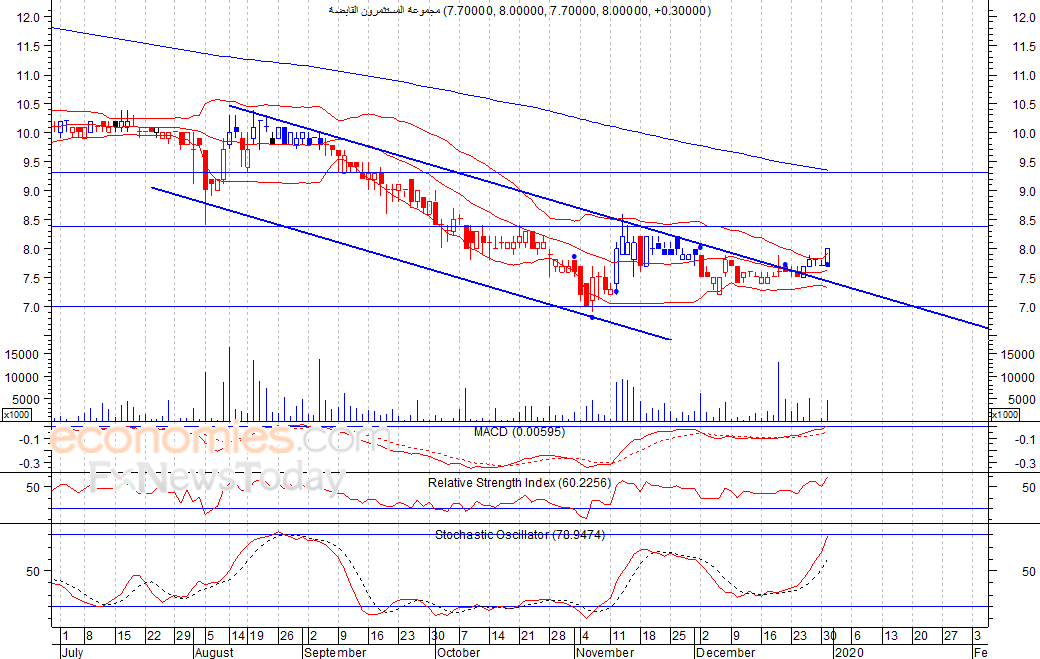This screenshot has width=1040, height=659.
Task: Click date label 21 in October
Action: 527,636
